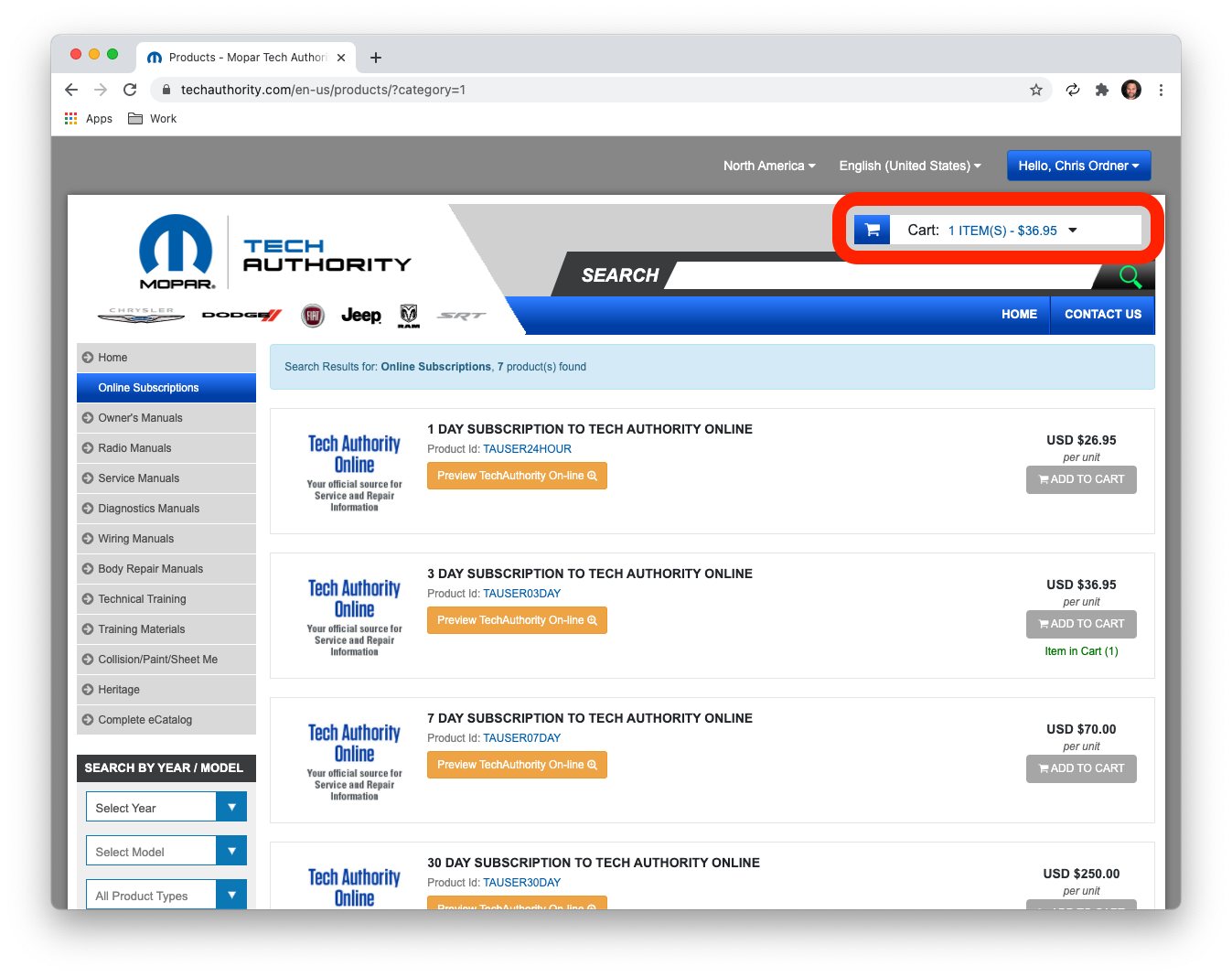Open Collision/Paint/Sheet Me category
This screenshot has height=977, width=1232.
click(x=166, y=660)
